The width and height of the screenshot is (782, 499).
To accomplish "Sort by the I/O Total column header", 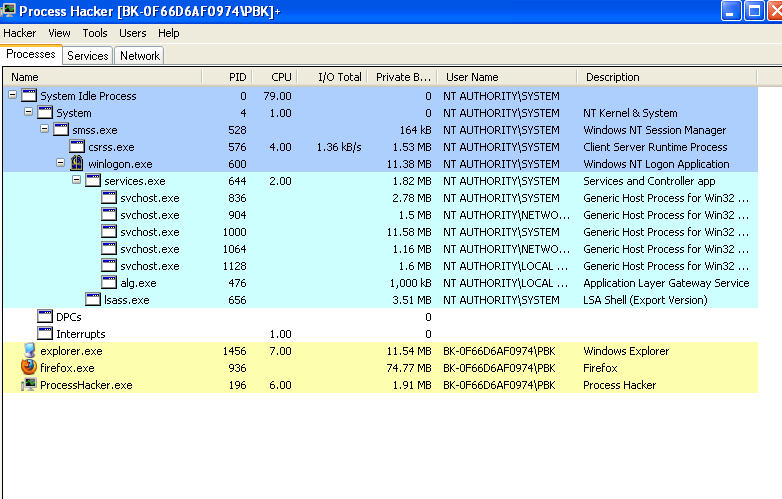I will coord(333,77).
